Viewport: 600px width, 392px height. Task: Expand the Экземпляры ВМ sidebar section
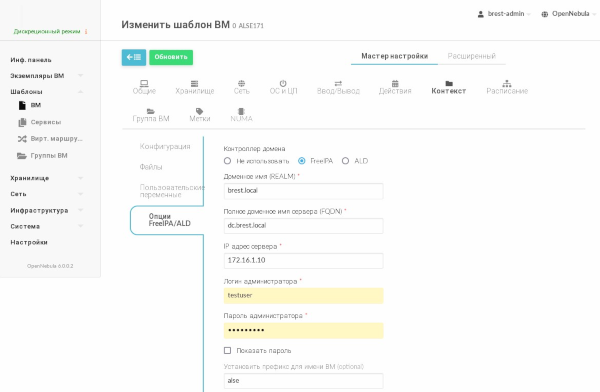pos(46,76)
